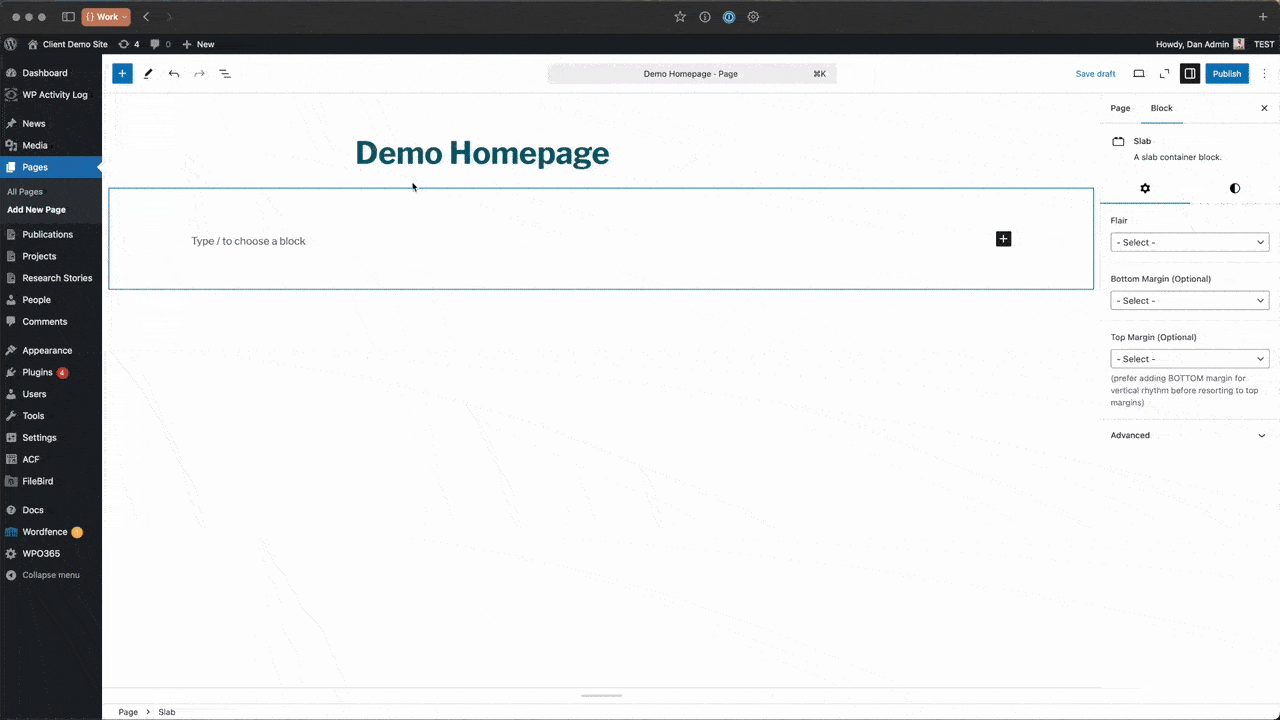Switch to the Page tab
The width and height of the screenshot is (1280, 720).
[1120, 107]
